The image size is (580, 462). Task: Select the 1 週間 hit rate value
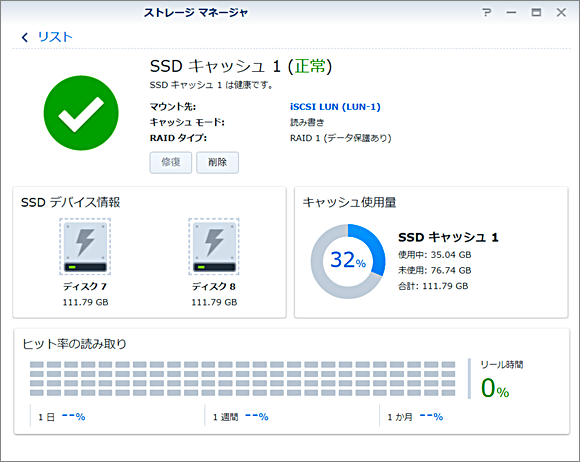257,417
